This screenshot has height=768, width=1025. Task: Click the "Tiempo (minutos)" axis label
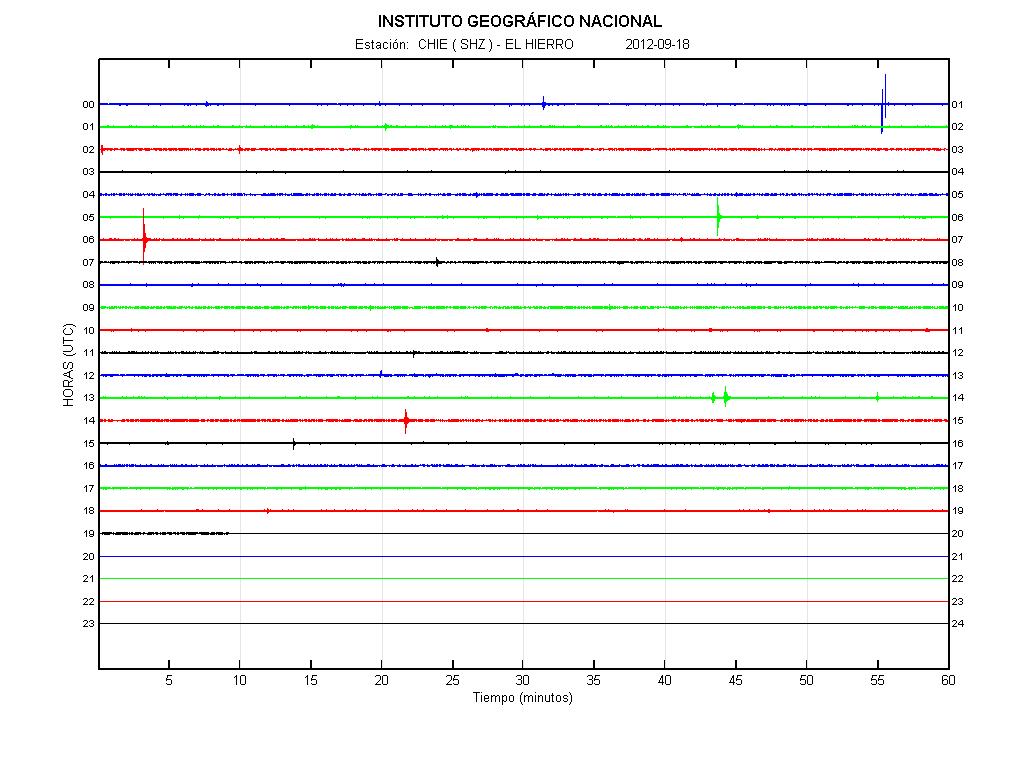point(522,697)
